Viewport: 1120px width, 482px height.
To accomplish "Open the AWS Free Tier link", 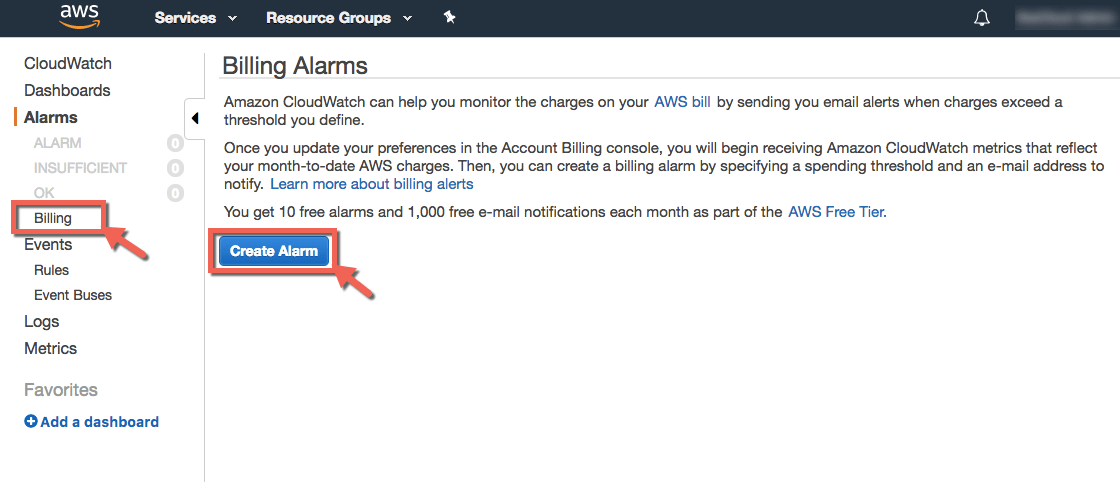I will pyautogui.click(x=837, y=212).
